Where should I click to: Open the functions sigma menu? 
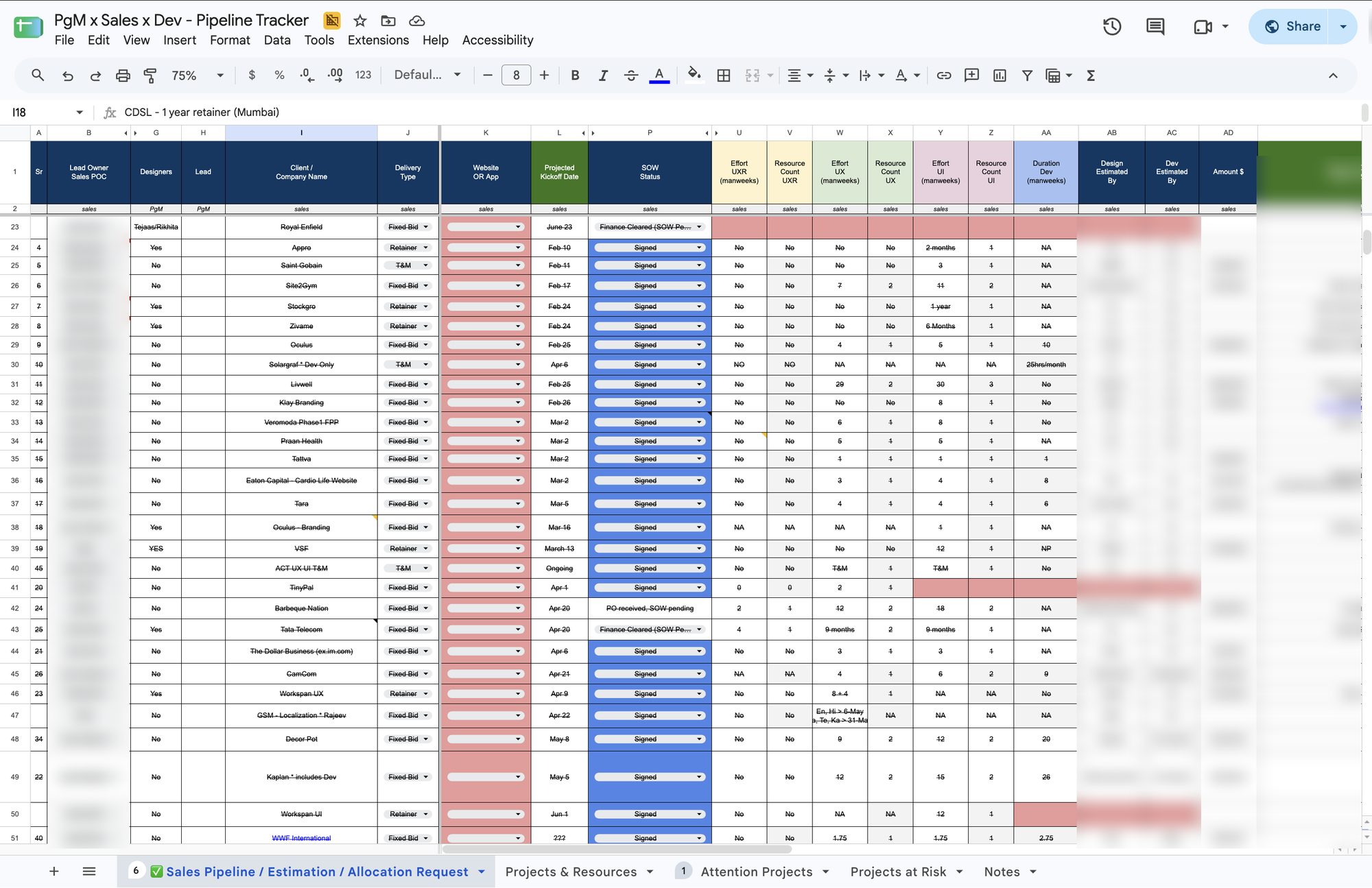1091,75
